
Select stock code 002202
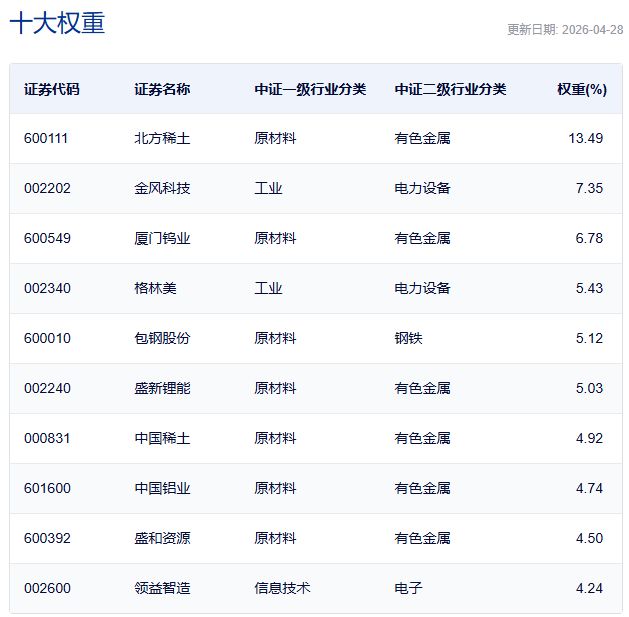point(47,188)
